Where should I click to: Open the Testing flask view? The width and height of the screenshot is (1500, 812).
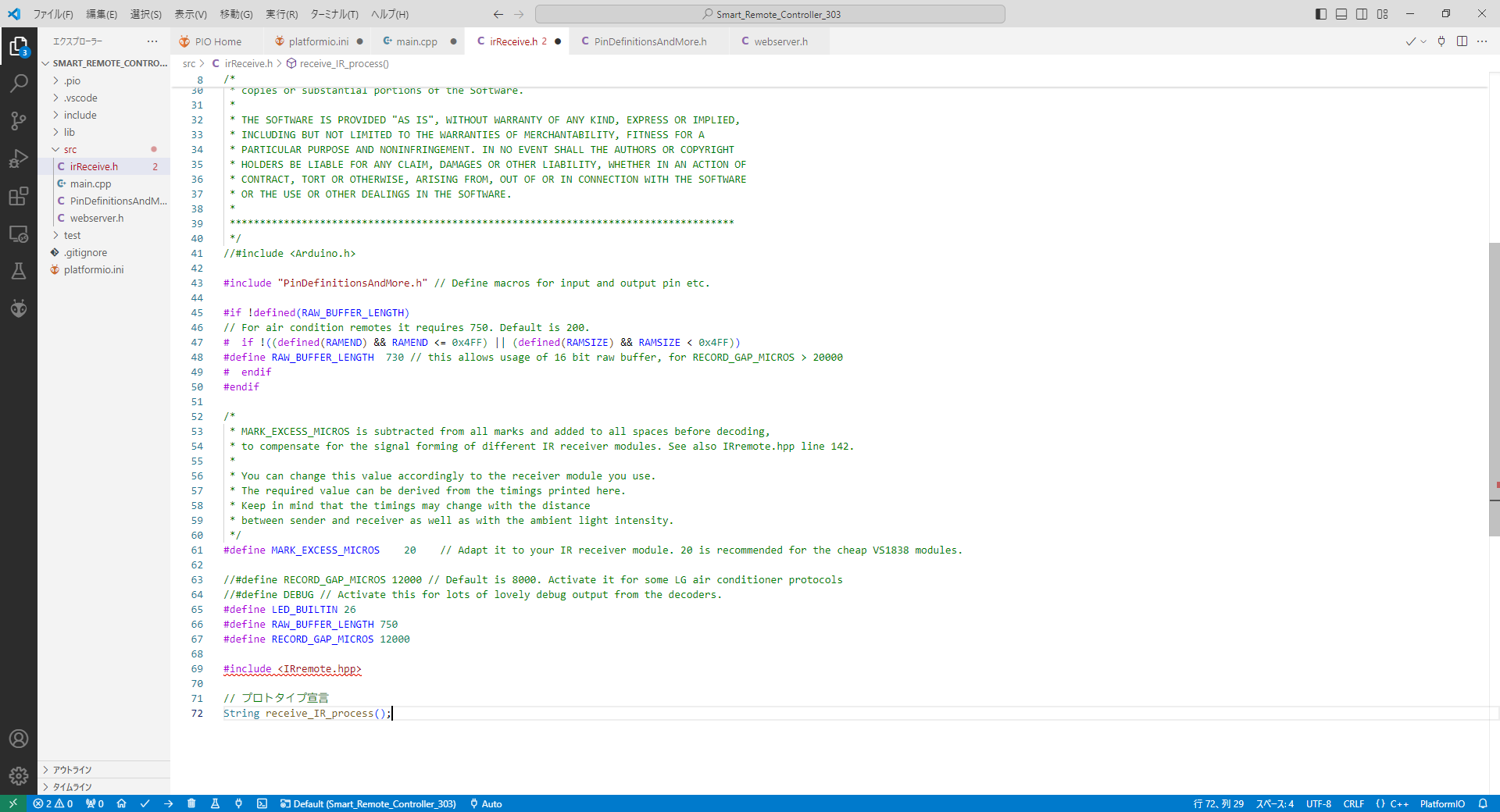click(19, 271)
